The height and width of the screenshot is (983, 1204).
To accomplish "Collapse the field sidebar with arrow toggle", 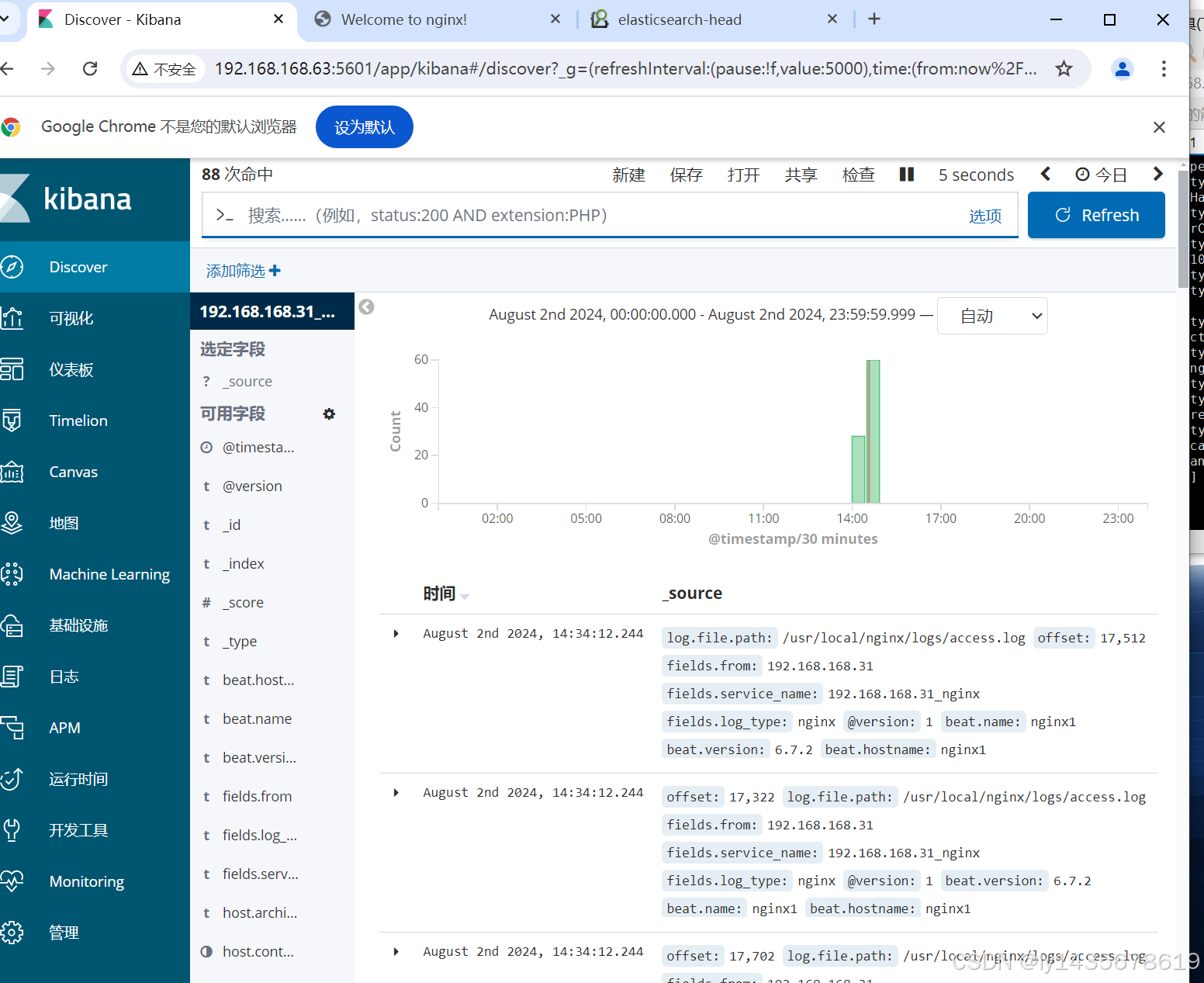I will [367, 307].
